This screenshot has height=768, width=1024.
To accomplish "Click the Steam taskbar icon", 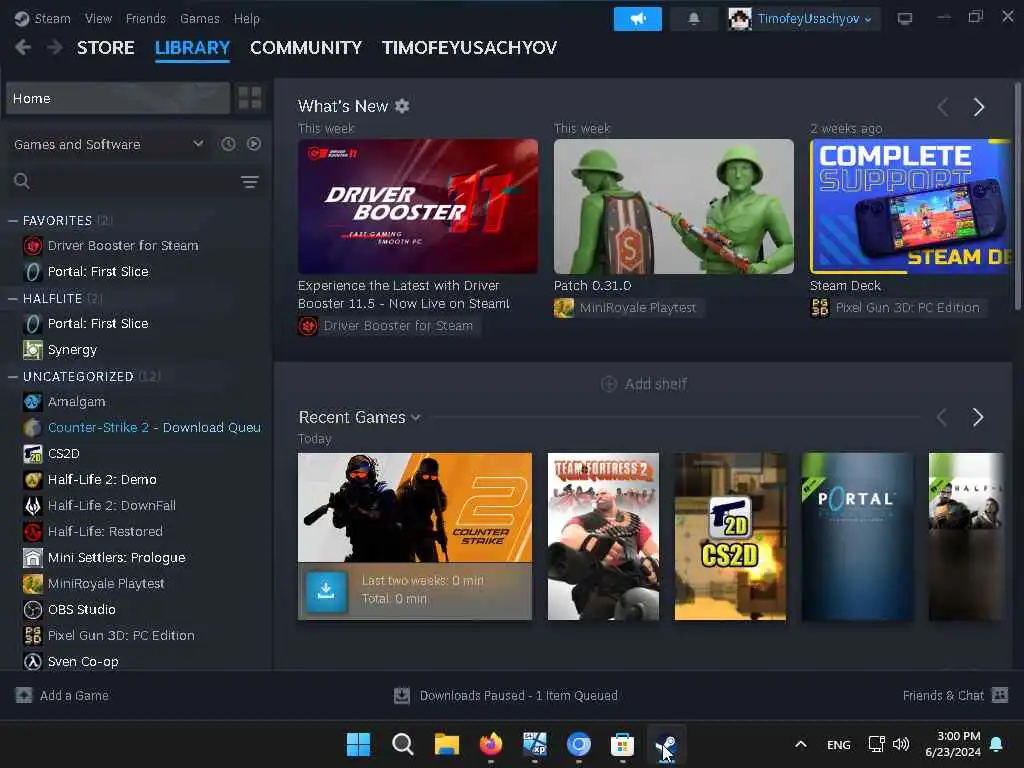I will pos(666,744).
